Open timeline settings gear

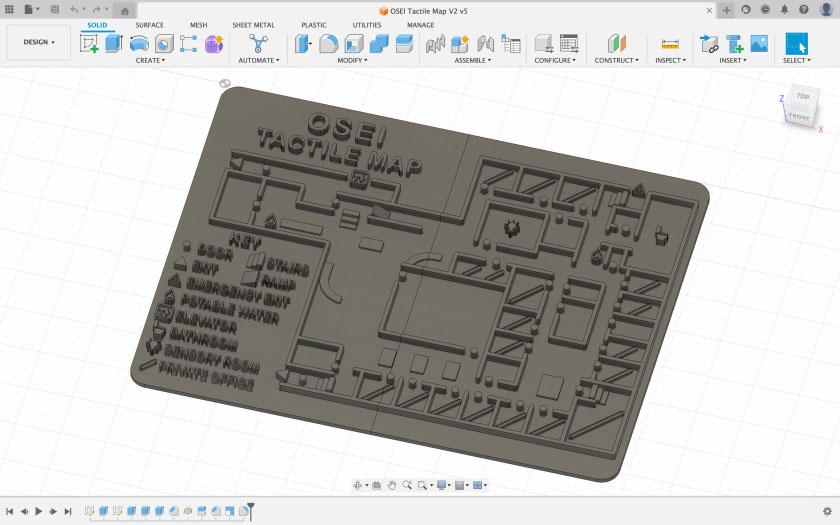(827, 511)
